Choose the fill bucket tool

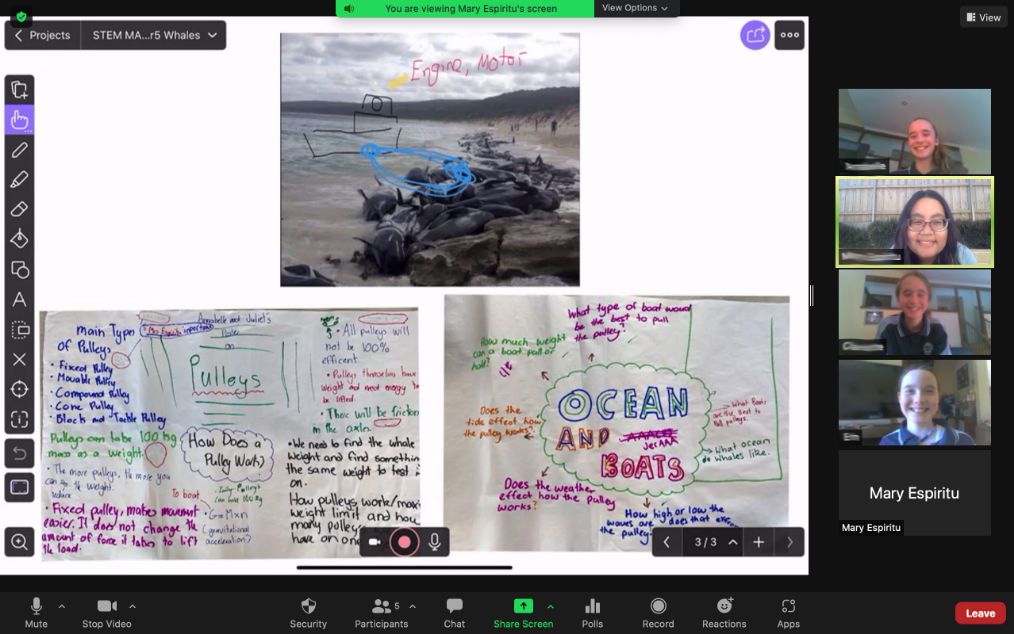click(19, 239)
